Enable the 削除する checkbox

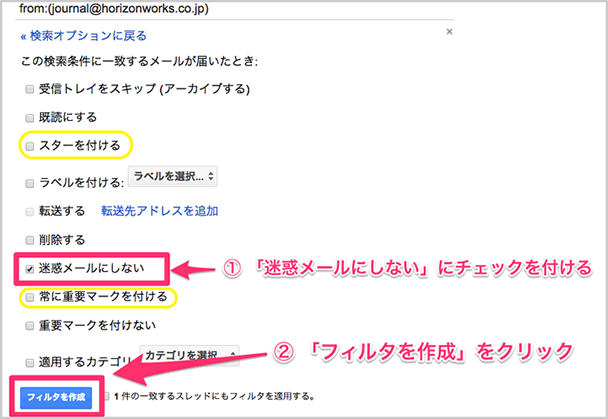tap(29, 240)
